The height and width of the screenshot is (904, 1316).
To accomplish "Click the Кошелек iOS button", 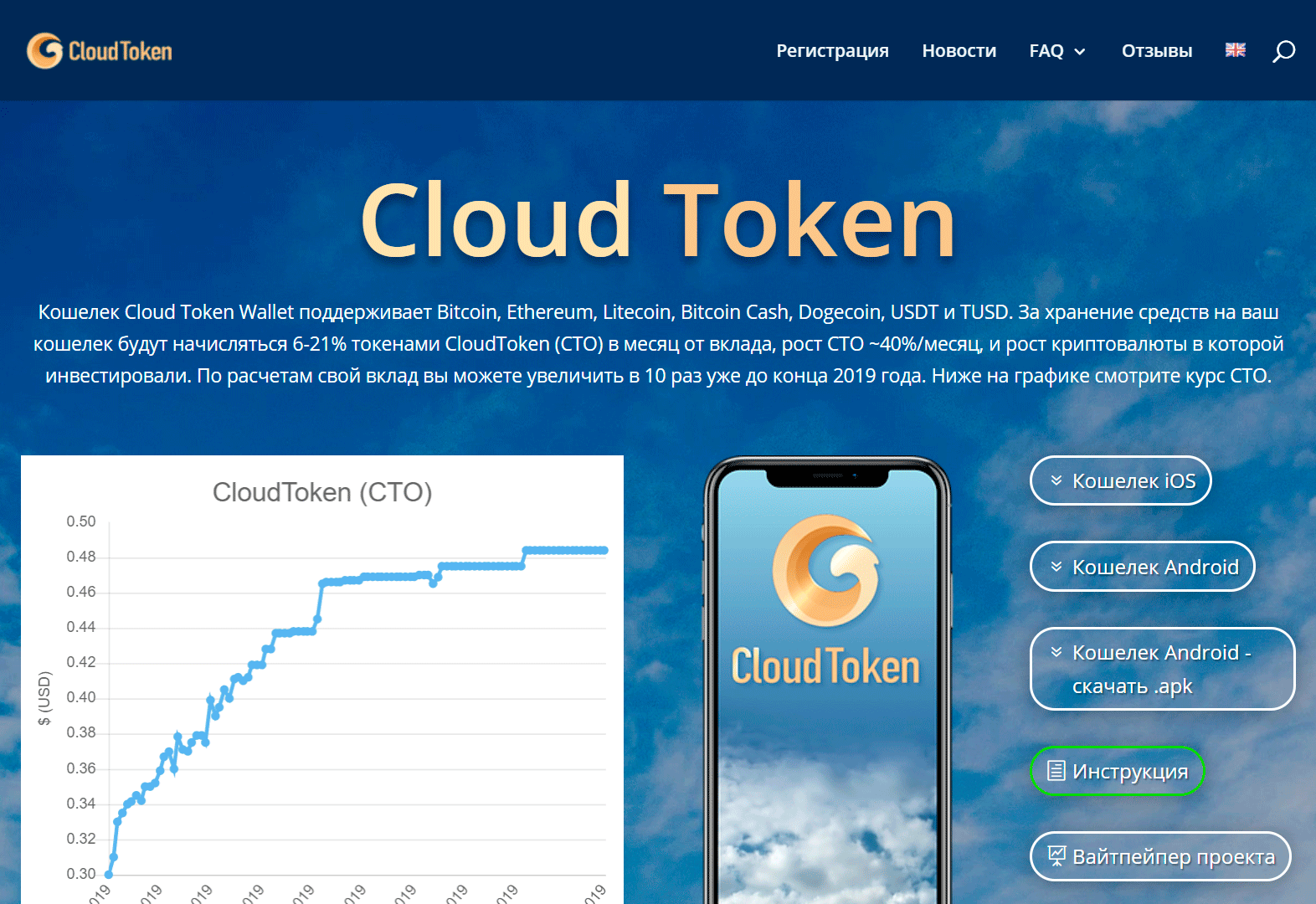I will click(x=1121, y=480).
